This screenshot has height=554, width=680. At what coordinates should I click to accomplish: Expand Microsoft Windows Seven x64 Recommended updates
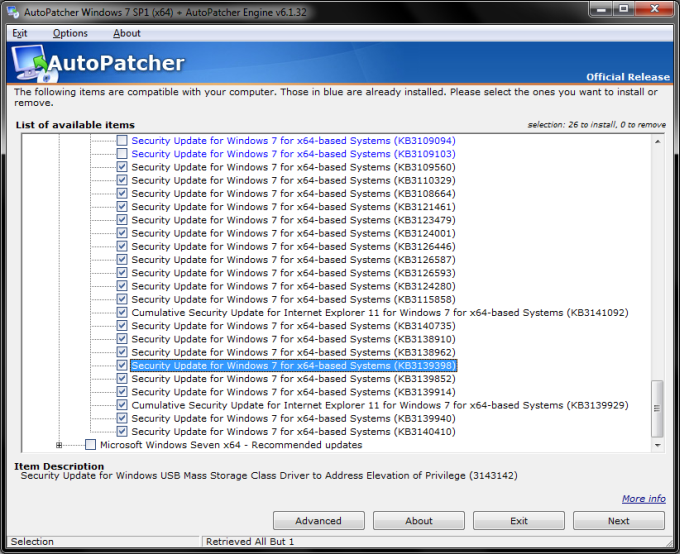coord(59,445)
